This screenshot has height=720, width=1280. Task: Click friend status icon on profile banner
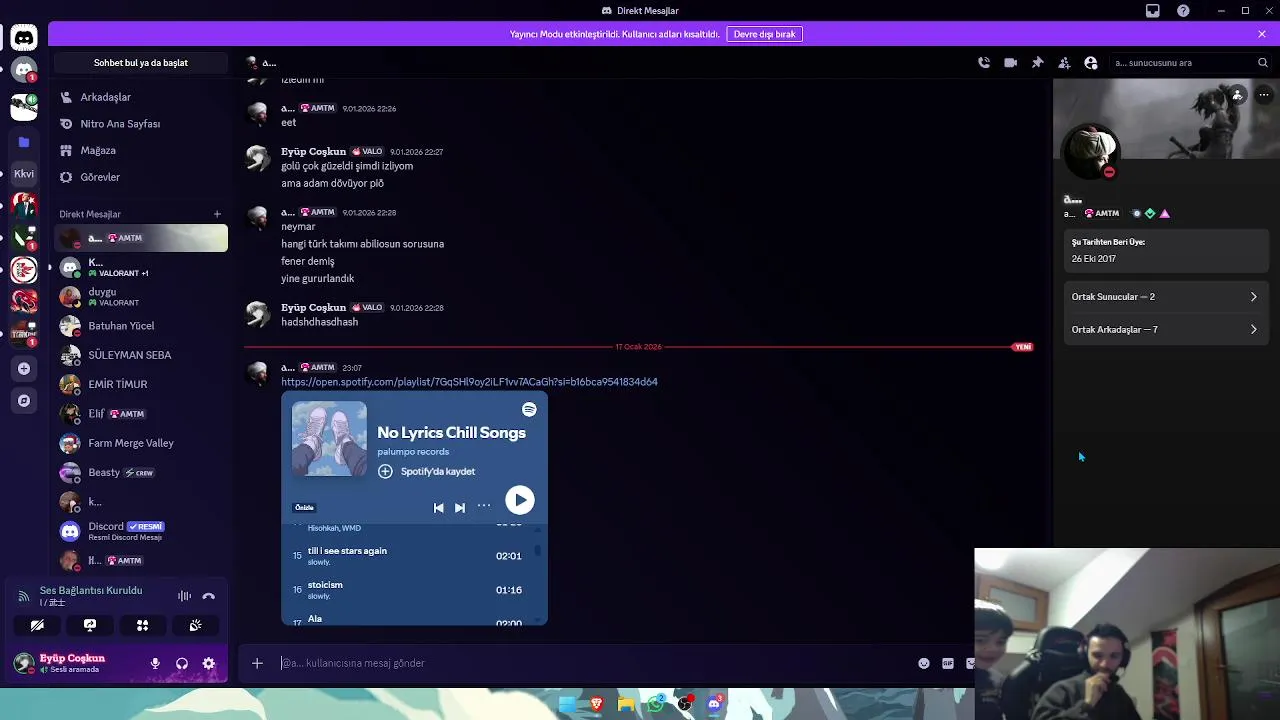click(x=1237, y=95)
